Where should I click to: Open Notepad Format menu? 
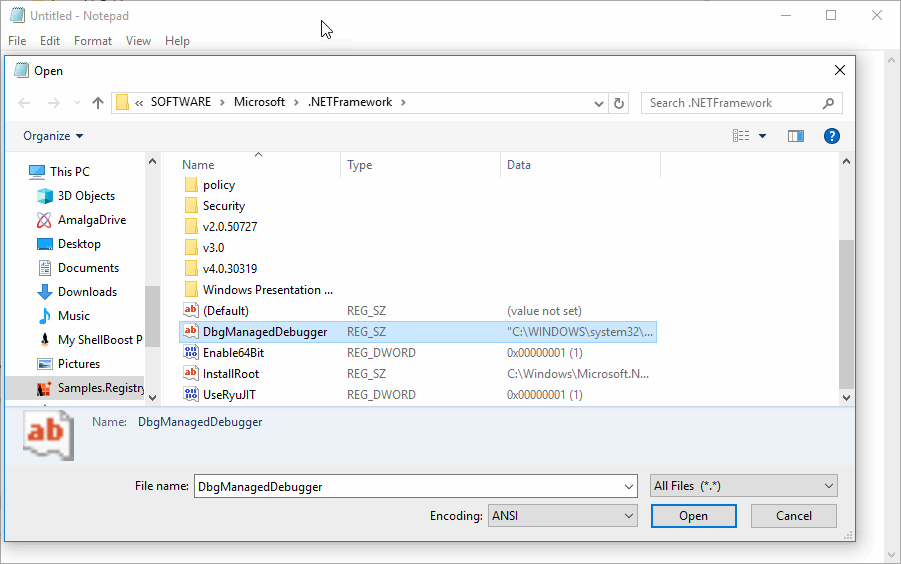pos(93,41)
